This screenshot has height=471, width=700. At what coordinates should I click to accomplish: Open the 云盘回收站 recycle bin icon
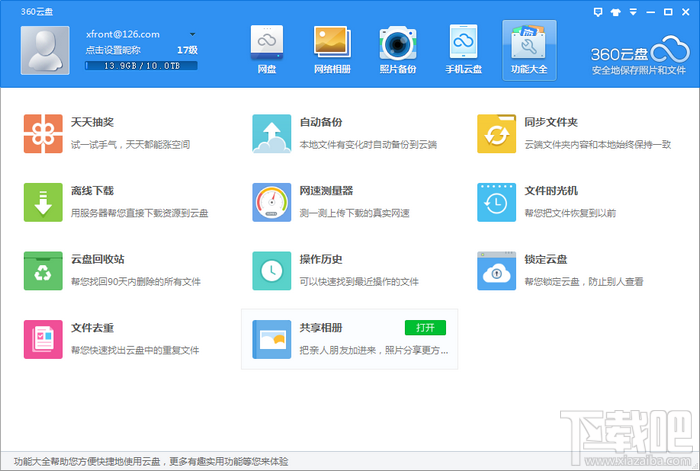[x=43, y=271]
